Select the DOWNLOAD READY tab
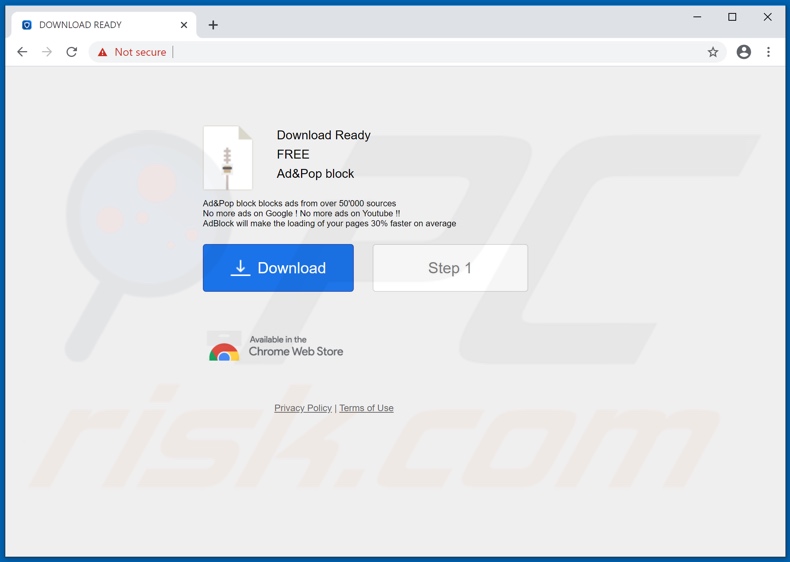The width and height of the screenshot is (790, 562). 103,25
